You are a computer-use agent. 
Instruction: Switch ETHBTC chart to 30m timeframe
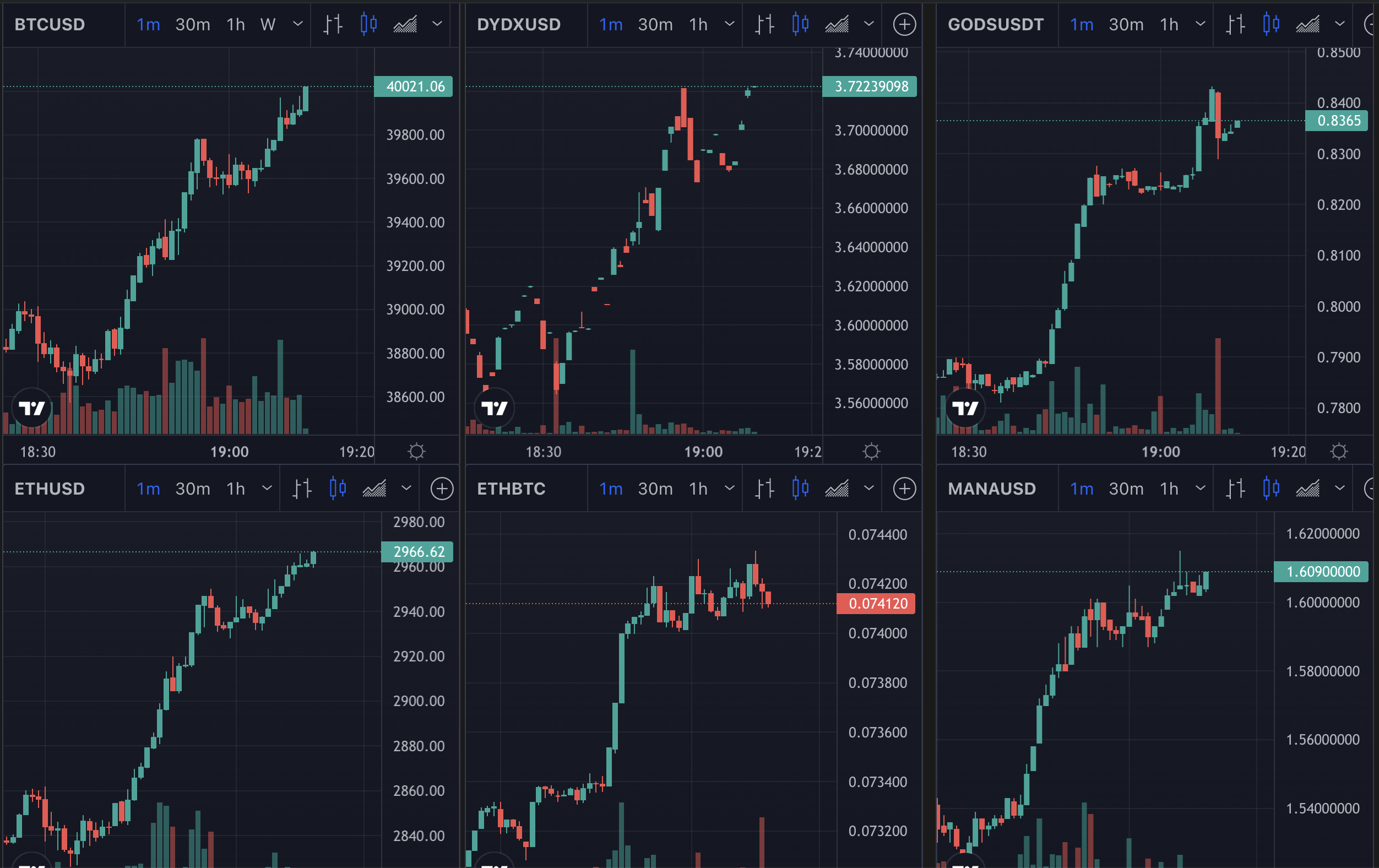655,489
